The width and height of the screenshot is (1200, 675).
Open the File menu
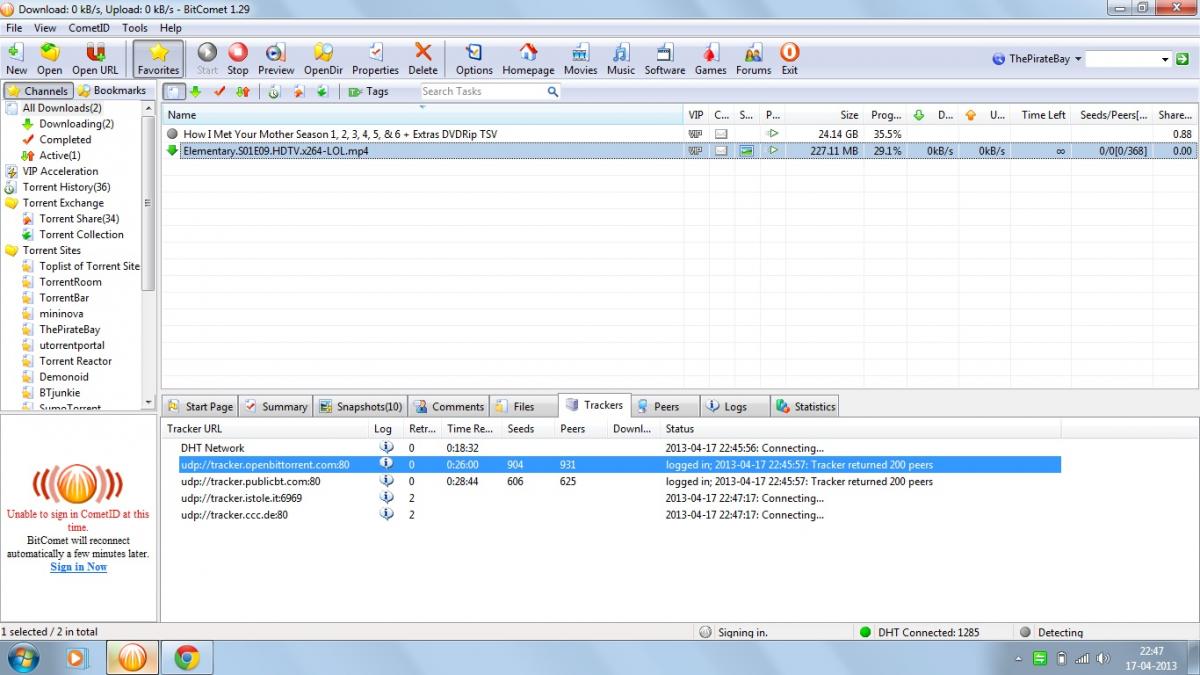click(14, 28)
